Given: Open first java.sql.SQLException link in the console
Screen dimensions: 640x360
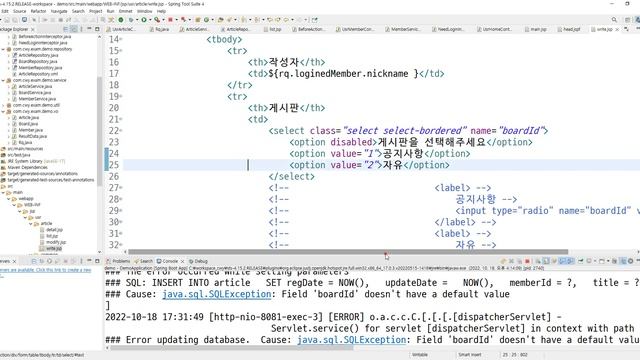Looking at the screenshot, I should tap(216, 294).
